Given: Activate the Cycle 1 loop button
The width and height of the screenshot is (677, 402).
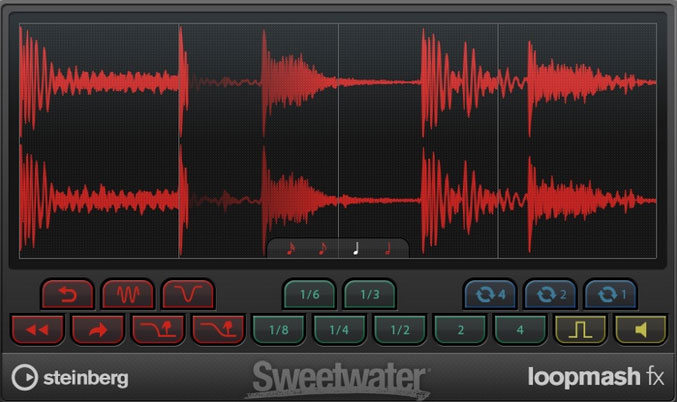Looking at the screenshot, I should click(x=611, y=294).
